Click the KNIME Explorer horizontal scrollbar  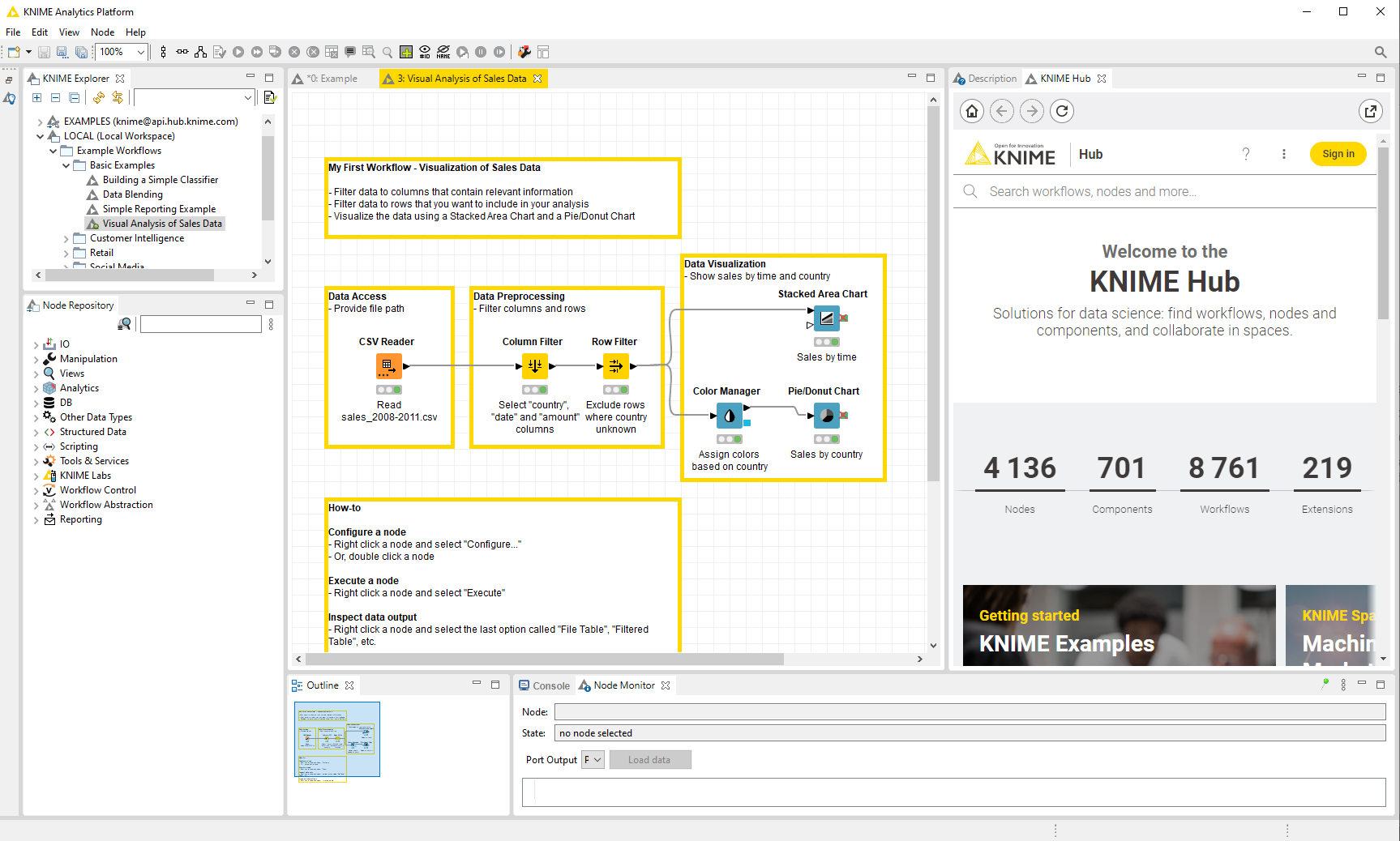click(x=130, y=275)
